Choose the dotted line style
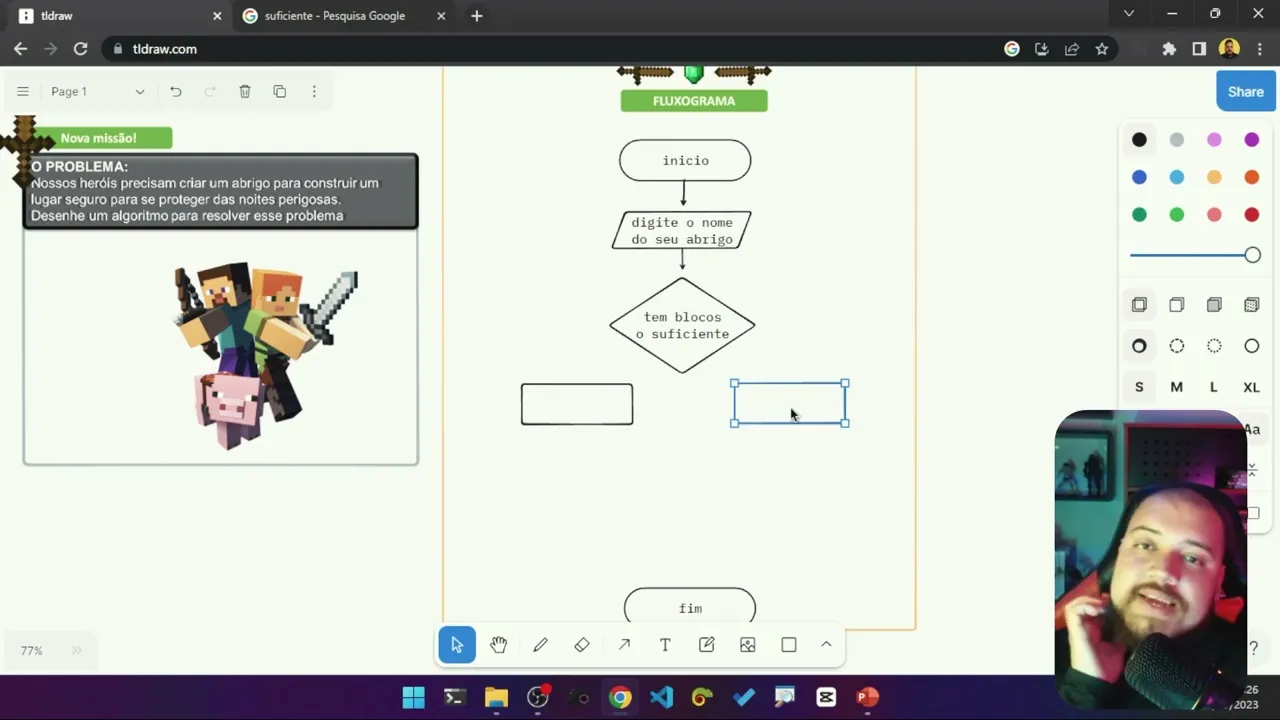Screen dimensions: 1280x720 coord(1214,346)
